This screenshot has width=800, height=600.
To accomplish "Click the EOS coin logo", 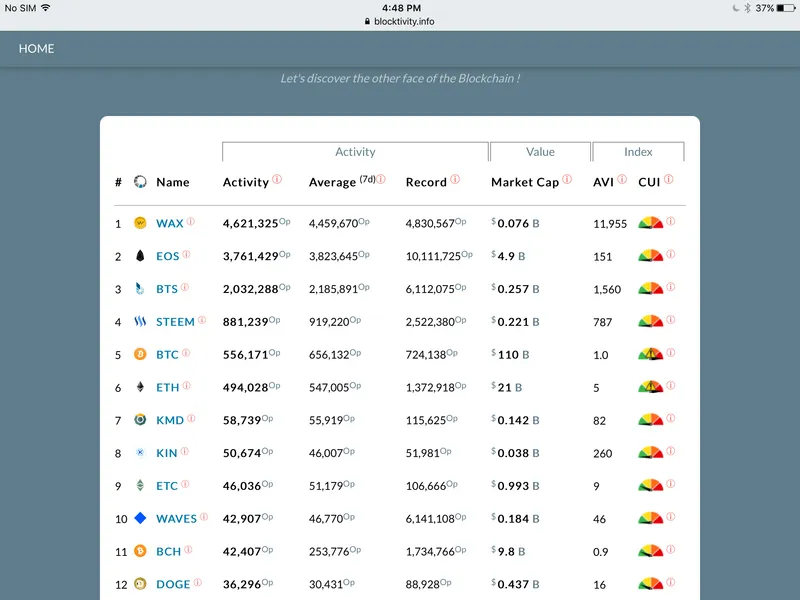I will pyautogui.click(x=140, y=256).
